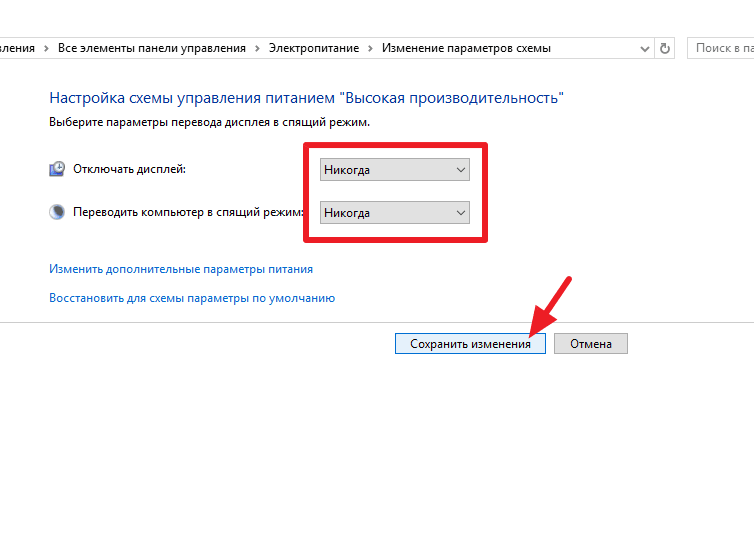Click text 'Выберите параметры перевода дисплея в спящий режим.'
Screen dimensions: 754x558
pos(209,122)
